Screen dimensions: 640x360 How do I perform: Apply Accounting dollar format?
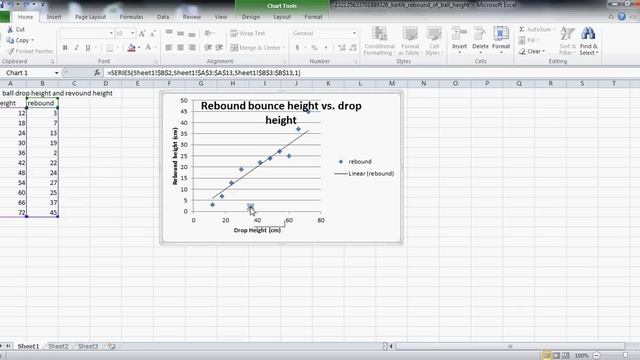tap(297, 48)
